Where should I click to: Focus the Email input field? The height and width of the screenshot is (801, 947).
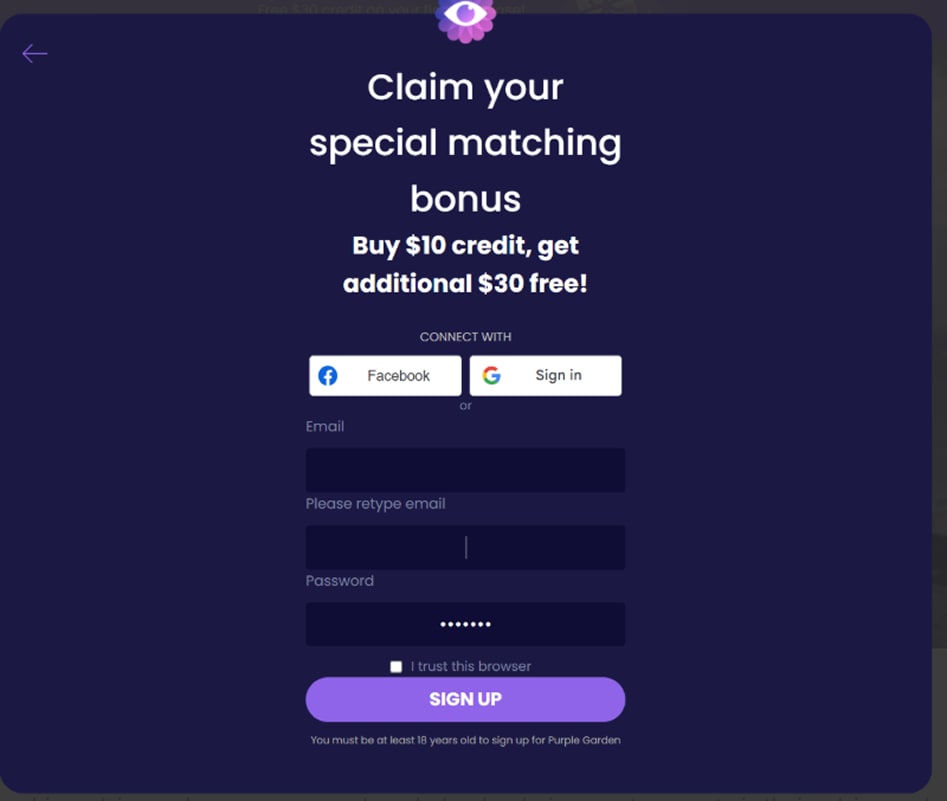click(466, 470)
